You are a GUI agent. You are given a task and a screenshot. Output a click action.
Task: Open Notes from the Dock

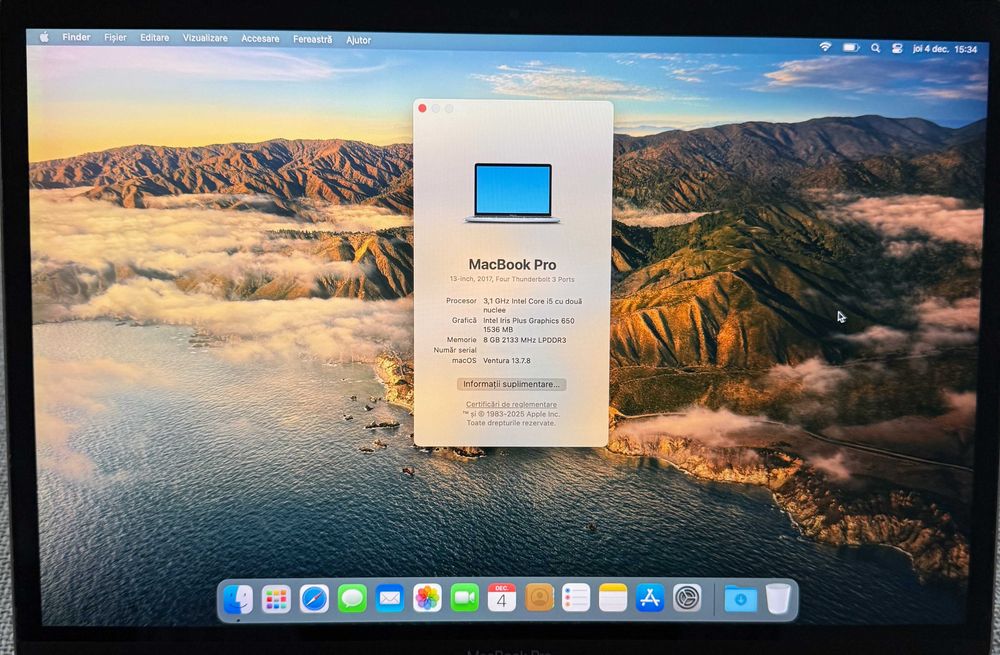click(613, 598)
